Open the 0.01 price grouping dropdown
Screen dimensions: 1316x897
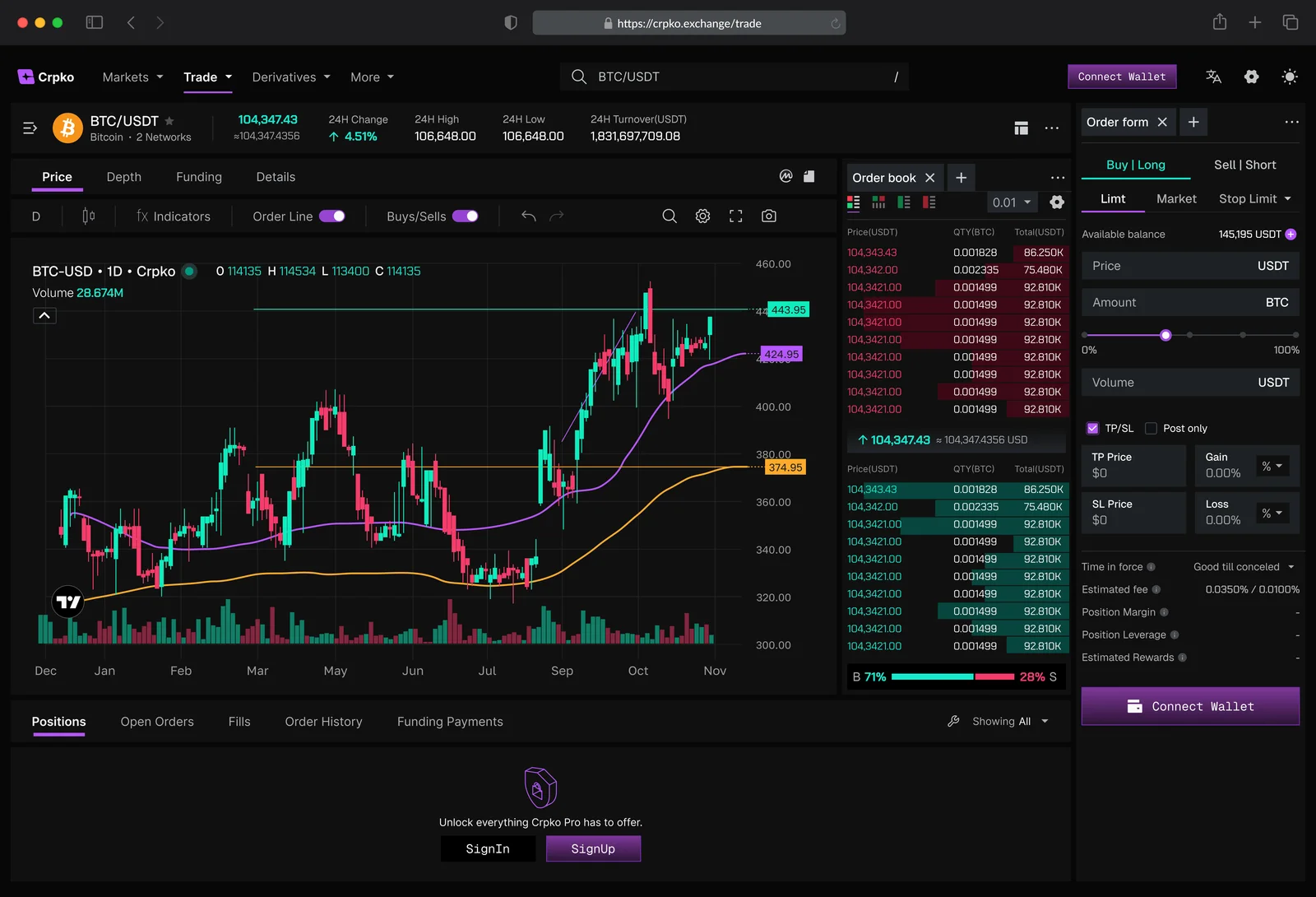[1012, 202]
